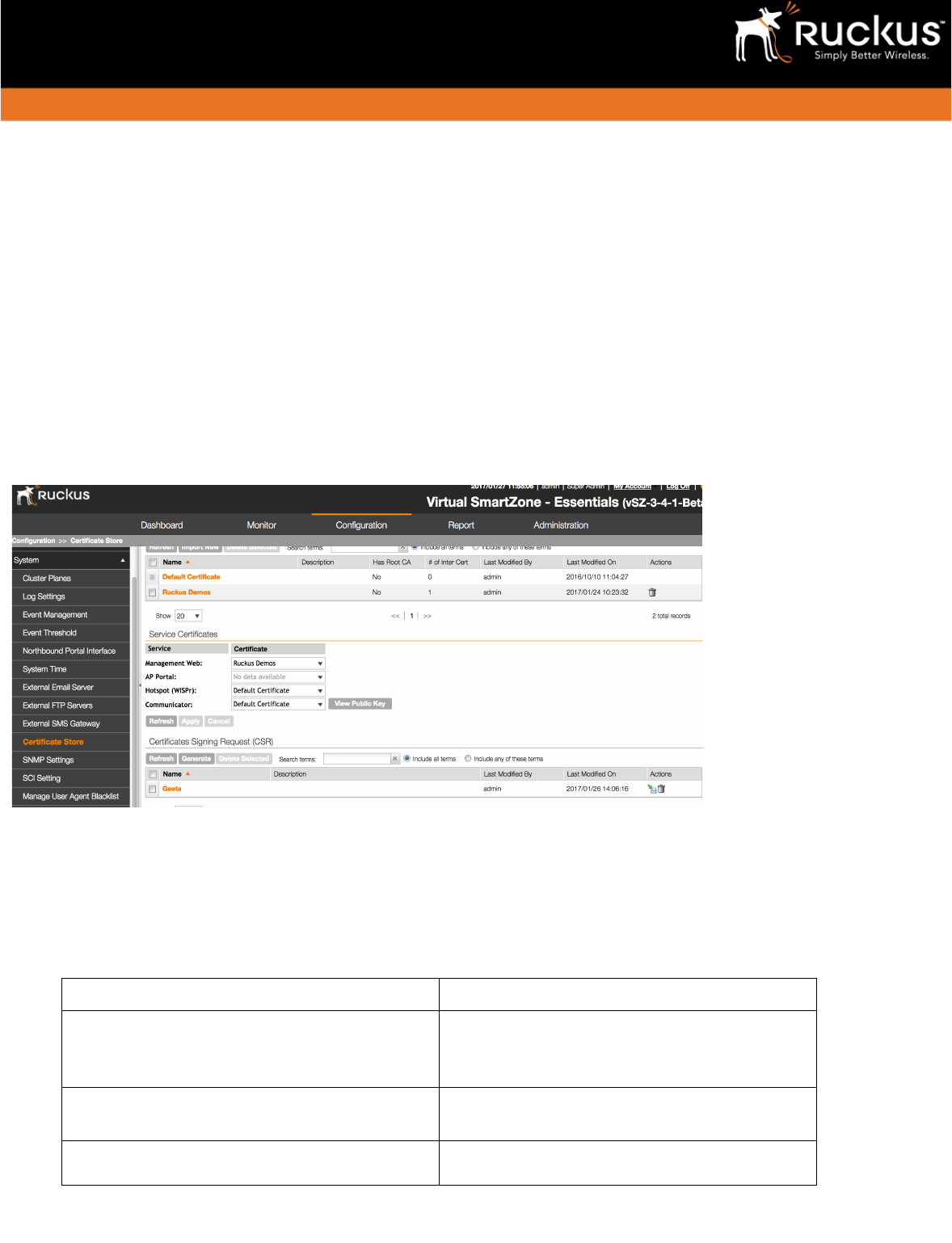The height and width of the screenshot is (1243, 952).
Task: Open the Geeta CSR link
Action: click(172, 789)
